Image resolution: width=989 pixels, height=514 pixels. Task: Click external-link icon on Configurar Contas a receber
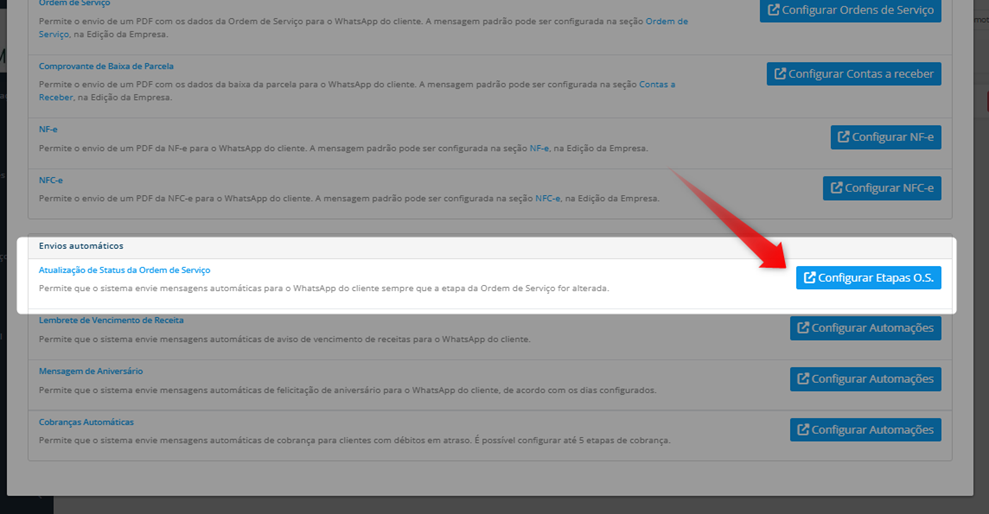coord(780,74)
